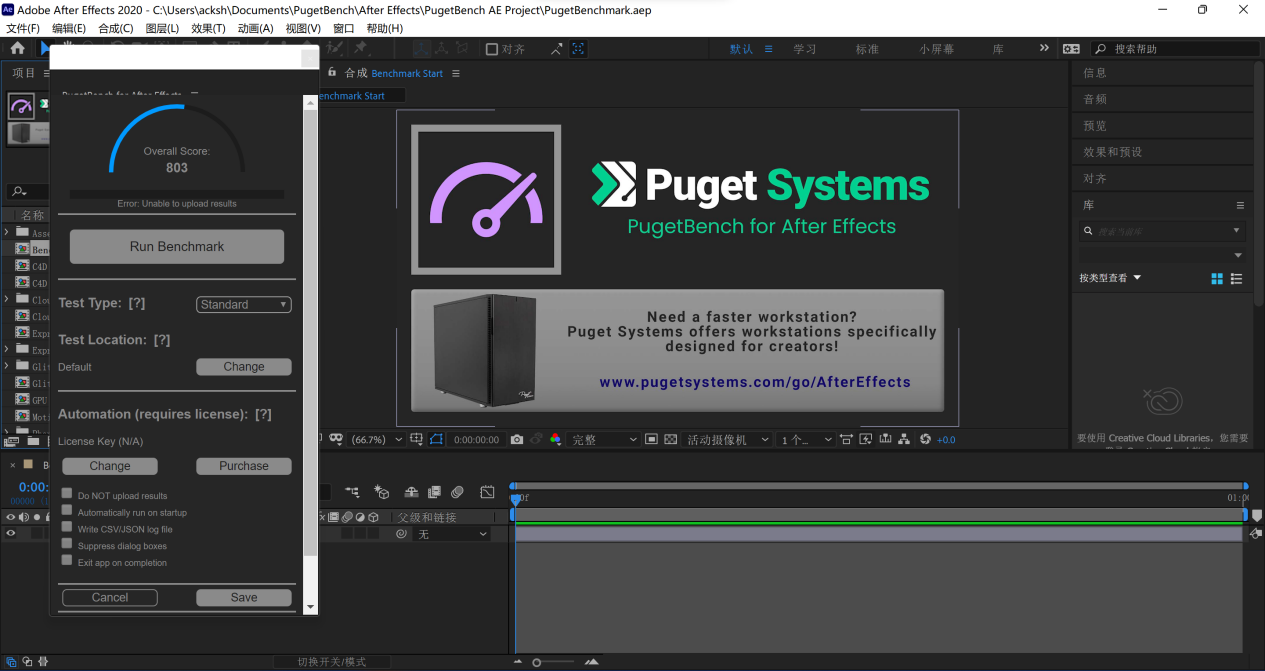The width and height of the screenshot is (1265, 671).
Task: Open the Test Type Standard dropdown
Action: tap(244, 304)
